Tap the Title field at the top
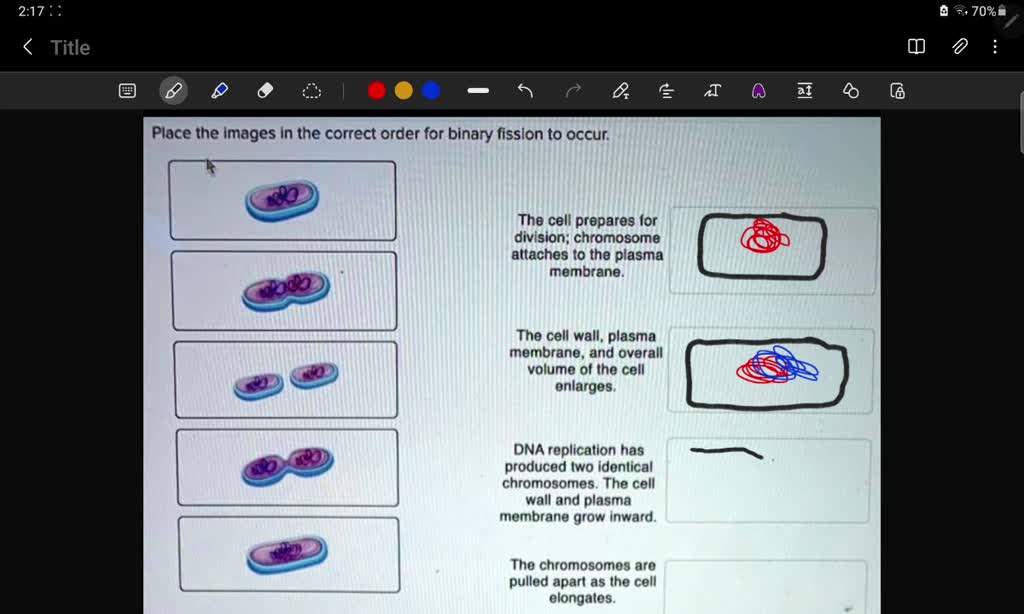The width and height of the screenshot is (1024, 614). click(70, 47)
